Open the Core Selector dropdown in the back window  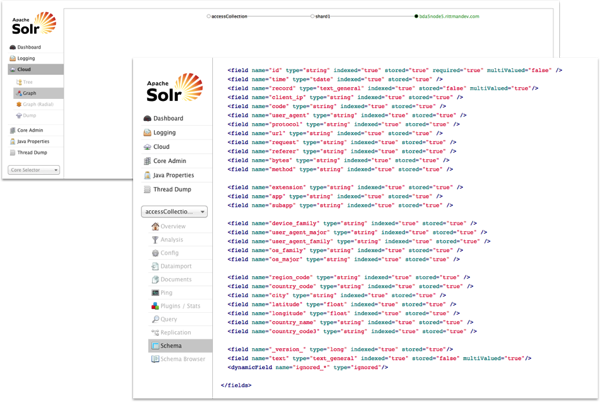pos(34,170)
